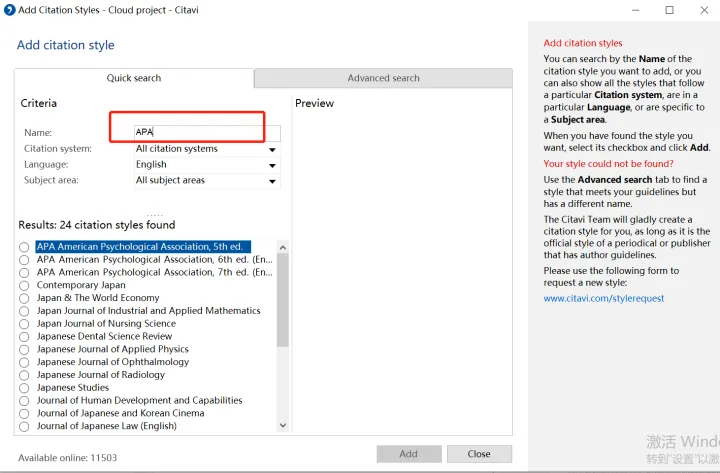Screen dimensions: 720x473
Task: Click results list scroll down arrow
Action: [283, 425]
